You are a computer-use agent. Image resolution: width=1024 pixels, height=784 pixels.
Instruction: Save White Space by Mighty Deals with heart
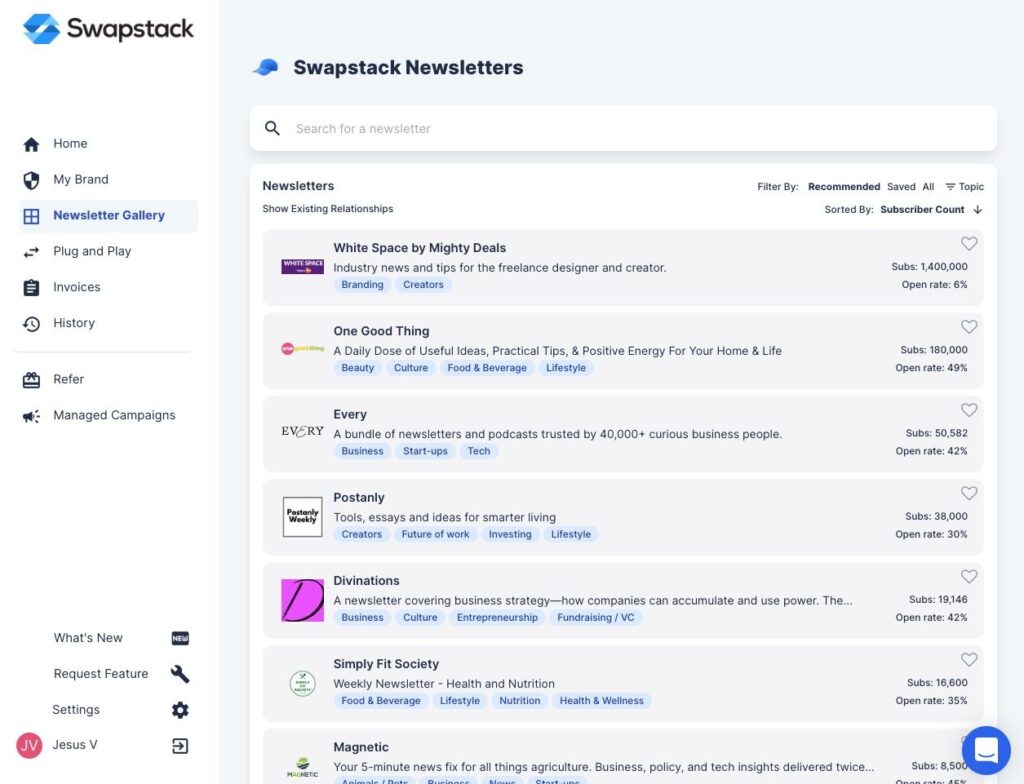pos(969,244)
